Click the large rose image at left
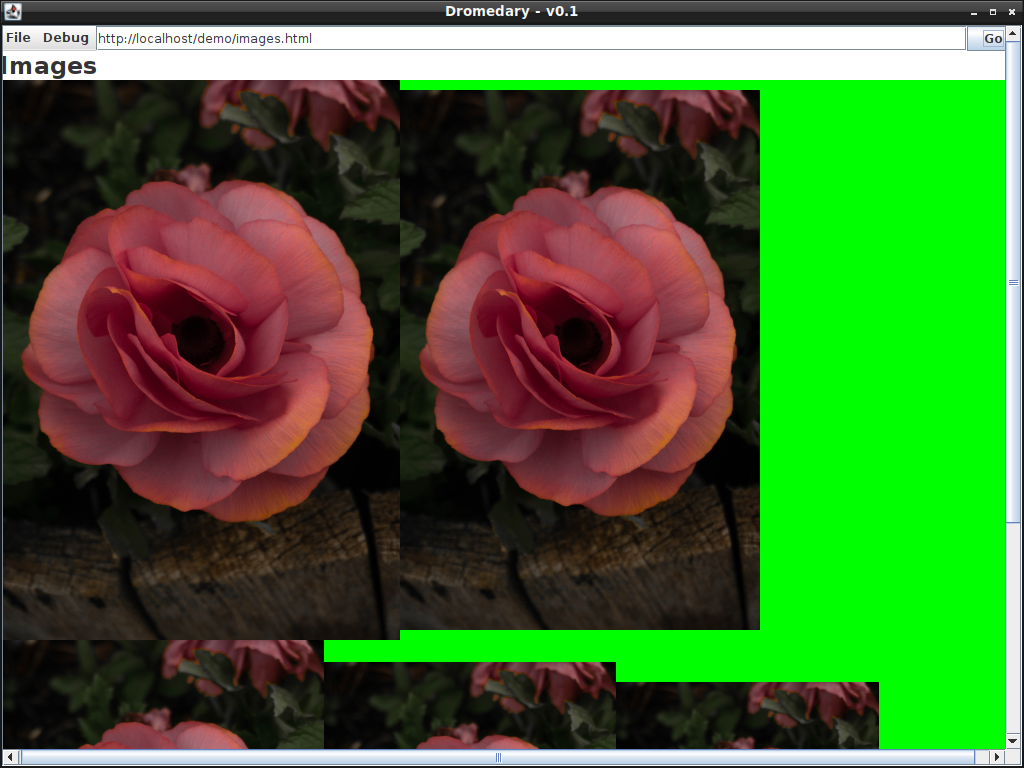Viewport: 1024px width, 768px height. [x=201, y=360]
